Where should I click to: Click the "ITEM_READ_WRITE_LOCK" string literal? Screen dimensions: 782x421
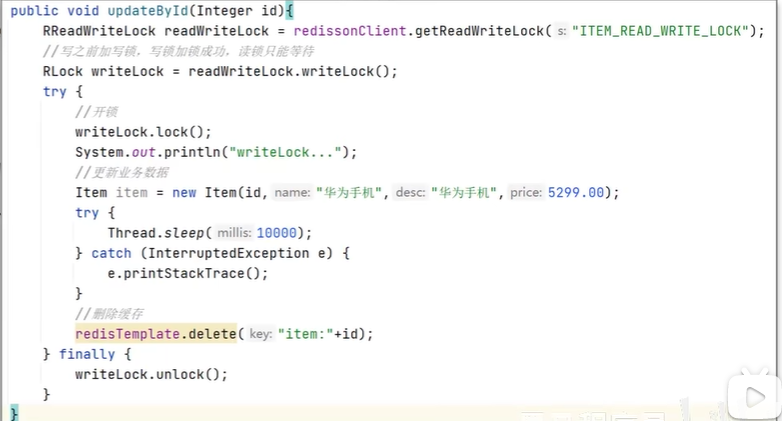(x=660, y=31)
